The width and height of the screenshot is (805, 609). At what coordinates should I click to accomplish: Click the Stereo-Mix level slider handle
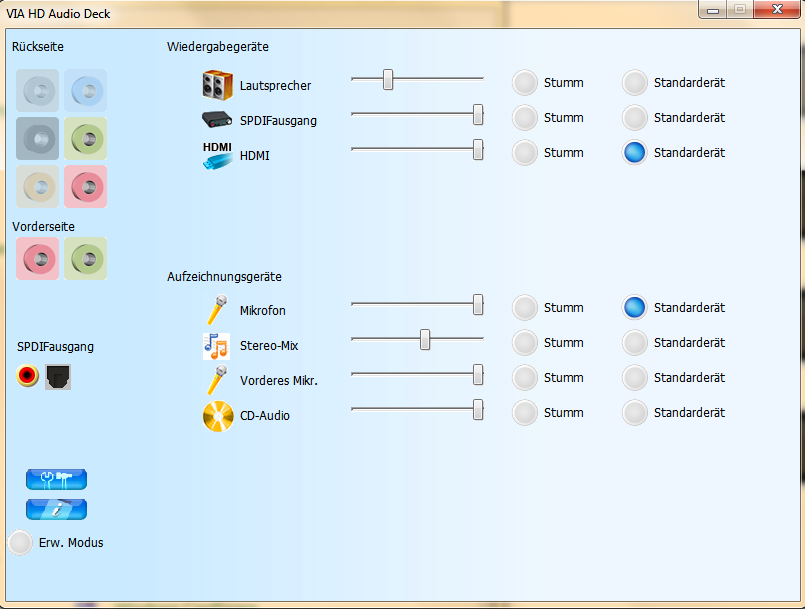425,339
